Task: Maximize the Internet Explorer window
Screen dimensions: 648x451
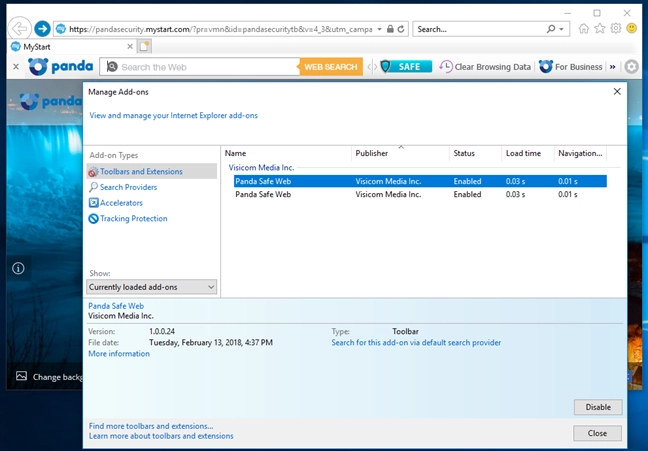Action: pyautogui.click(x=597, y=13)
